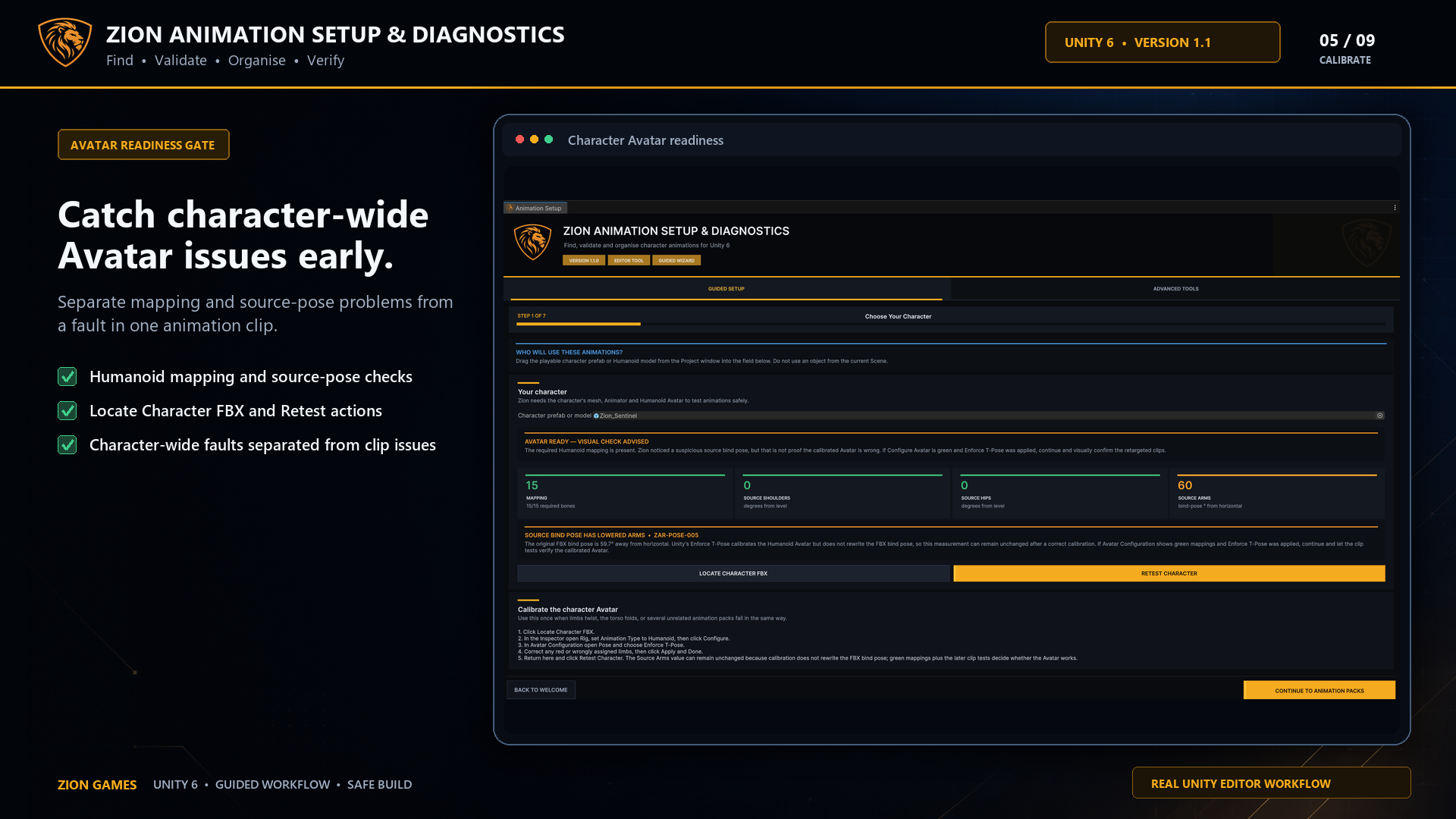Click the Unity 6 Version 1.1 badge

(x=1163, y=42)
